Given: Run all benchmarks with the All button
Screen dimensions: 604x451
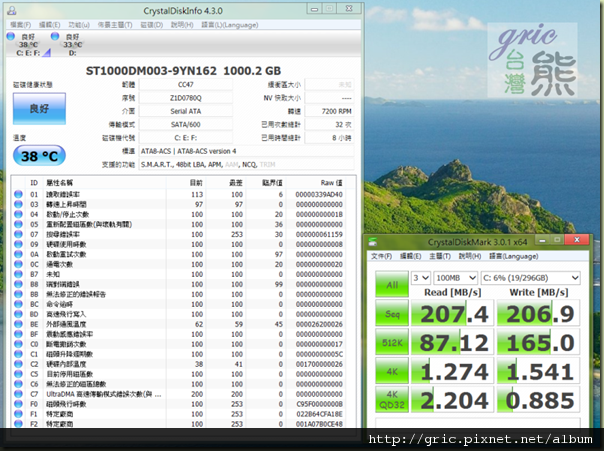Looking at the screenshot, I should tap(392, 284).
